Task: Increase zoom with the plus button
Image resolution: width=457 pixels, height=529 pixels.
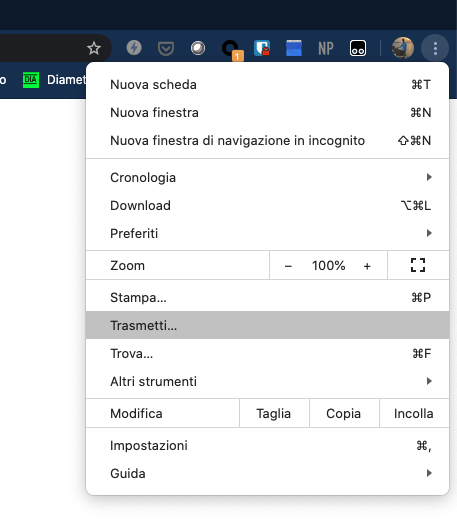Action: [x=367, y=266]
